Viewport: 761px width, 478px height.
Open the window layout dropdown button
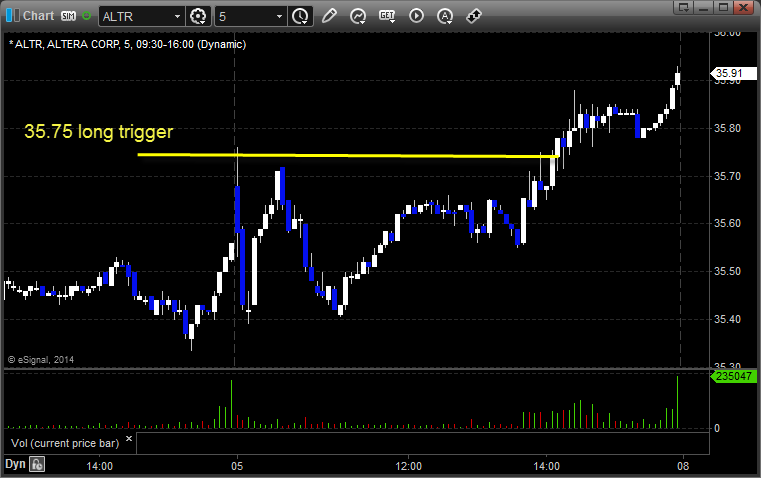tap(684, 7)
